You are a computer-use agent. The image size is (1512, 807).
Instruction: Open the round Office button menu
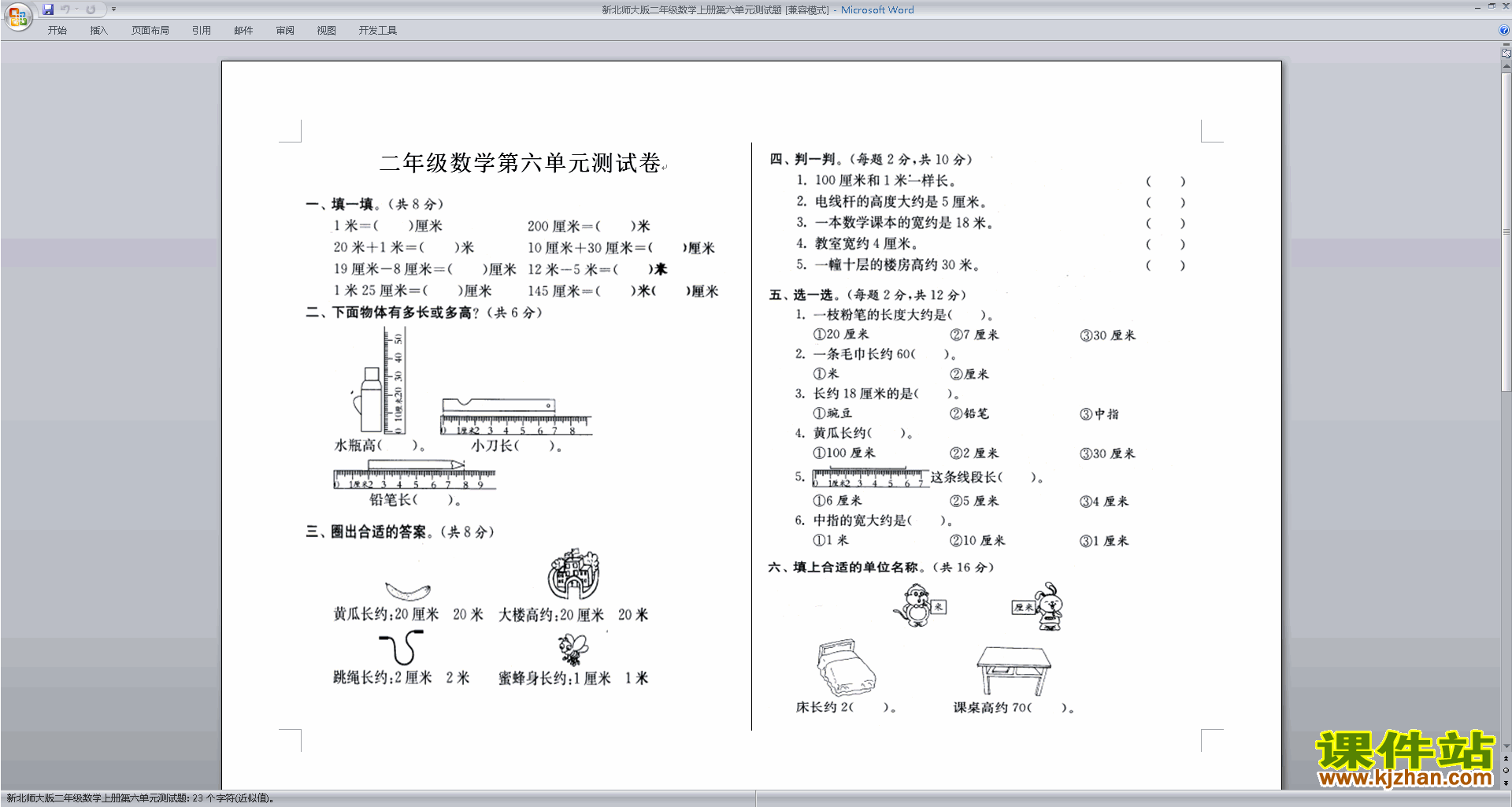click(17, 16)
